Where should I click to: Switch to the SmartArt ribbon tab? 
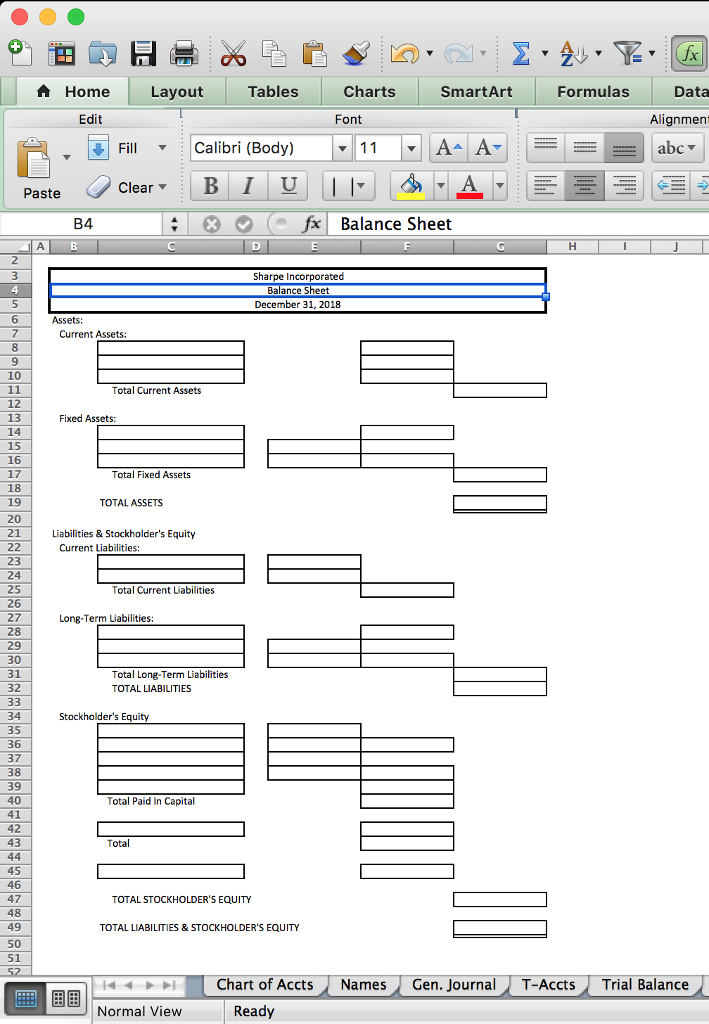point(476,91)
